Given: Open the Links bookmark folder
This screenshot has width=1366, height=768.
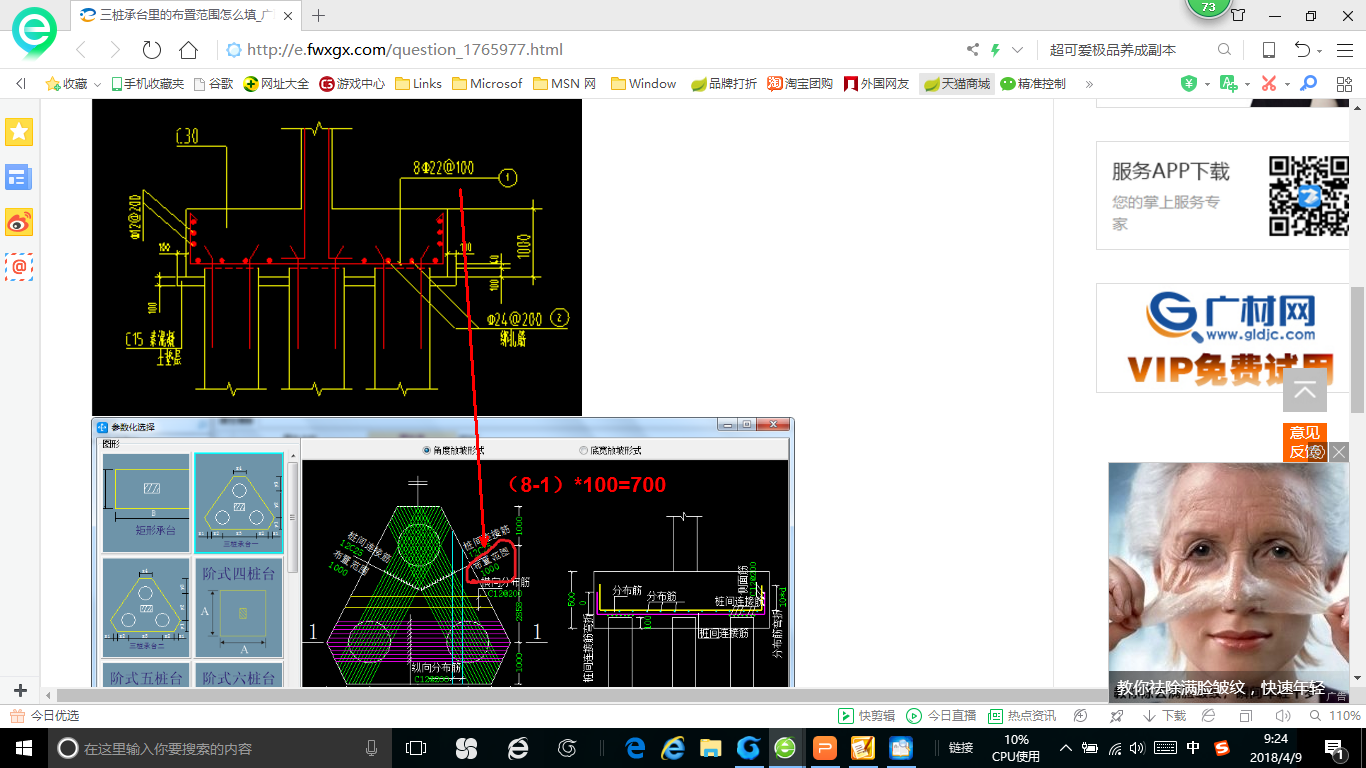Looking at the screenshot, I should coord(419,84).
